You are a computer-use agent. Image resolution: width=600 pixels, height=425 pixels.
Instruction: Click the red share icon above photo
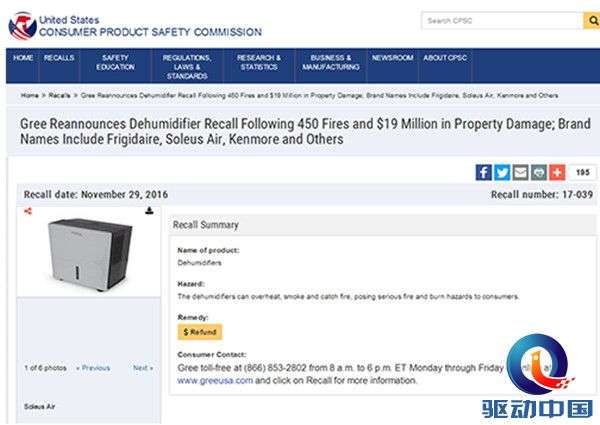[28, 211]
